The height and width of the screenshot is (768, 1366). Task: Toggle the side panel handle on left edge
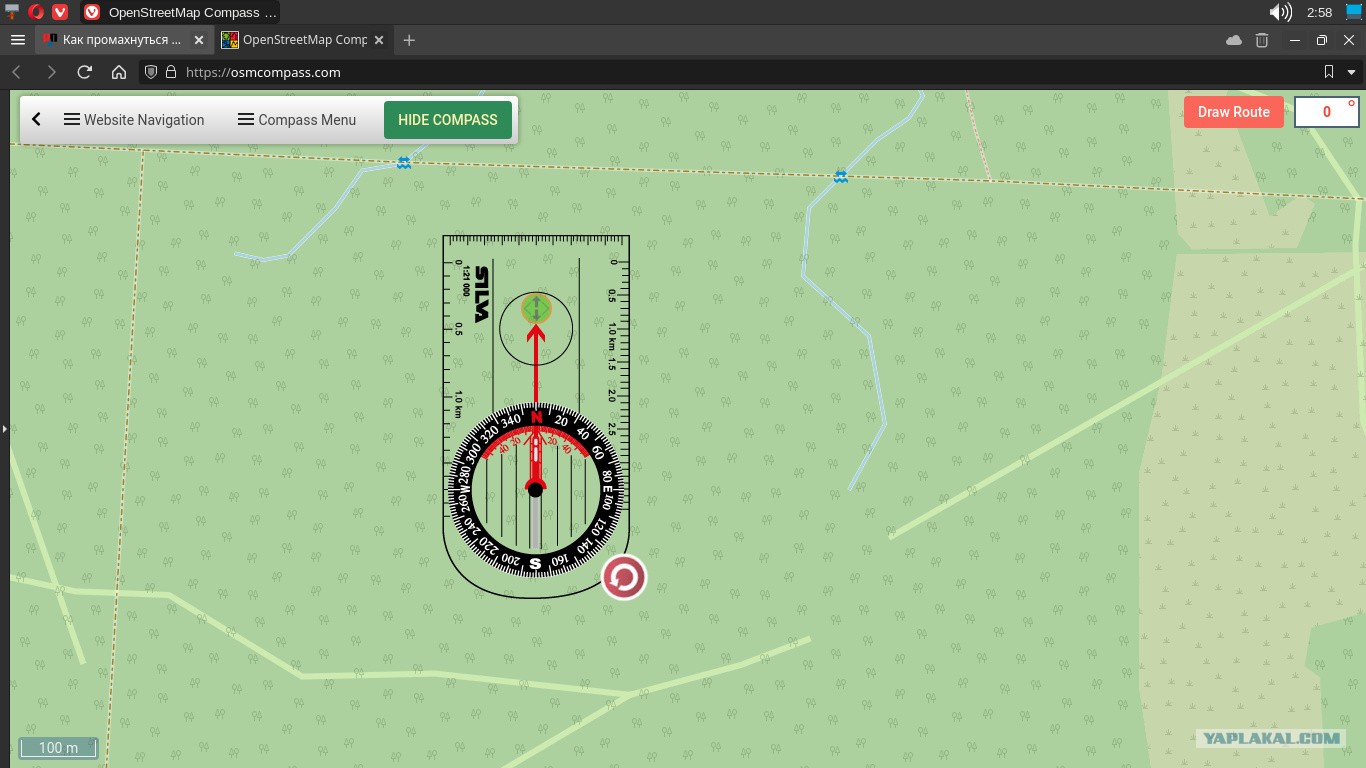point(4,429)
